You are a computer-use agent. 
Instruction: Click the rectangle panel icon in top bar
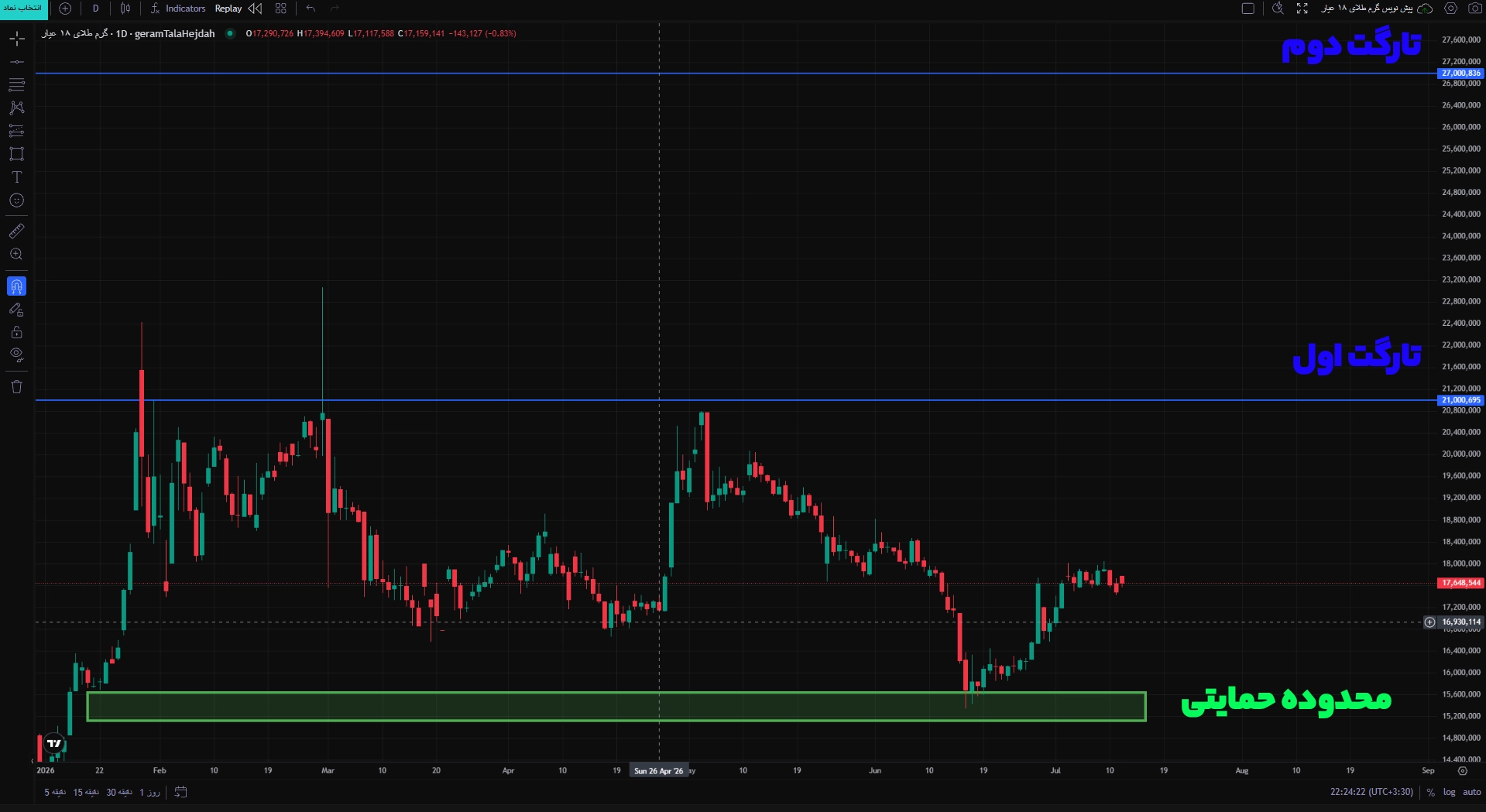coord(1248,9)
